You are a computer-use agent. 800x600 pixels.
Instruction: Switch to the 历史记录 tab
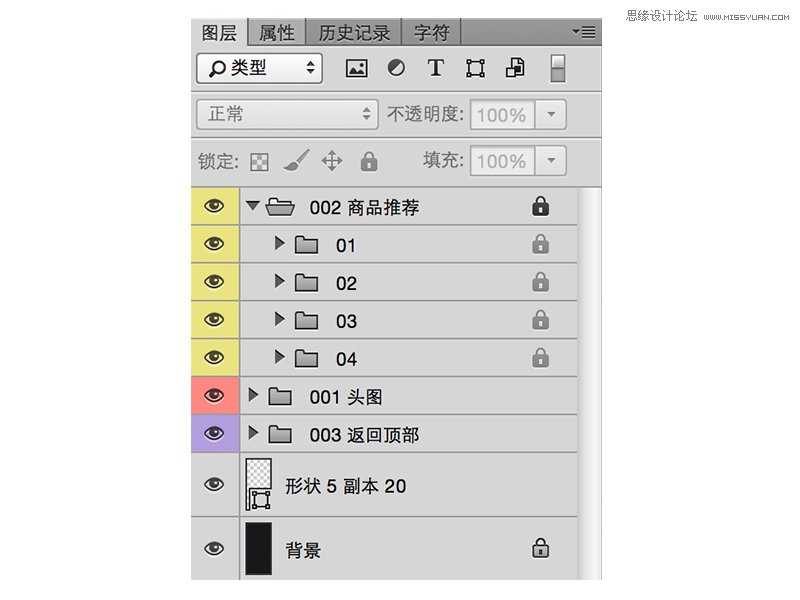[x=354, y=33]
